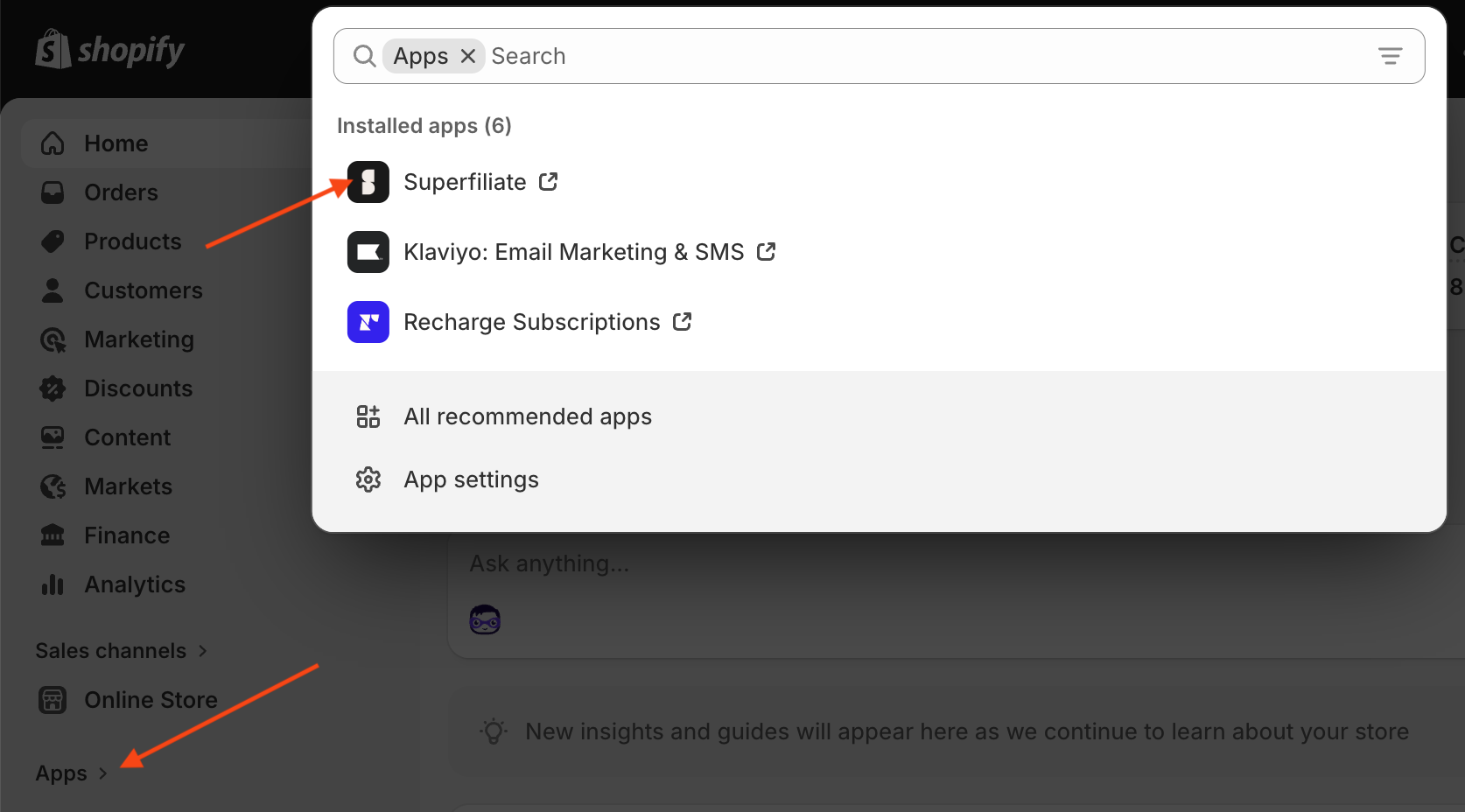
Task: Open Orders in sidebar
Action: [x=121, y=192]
